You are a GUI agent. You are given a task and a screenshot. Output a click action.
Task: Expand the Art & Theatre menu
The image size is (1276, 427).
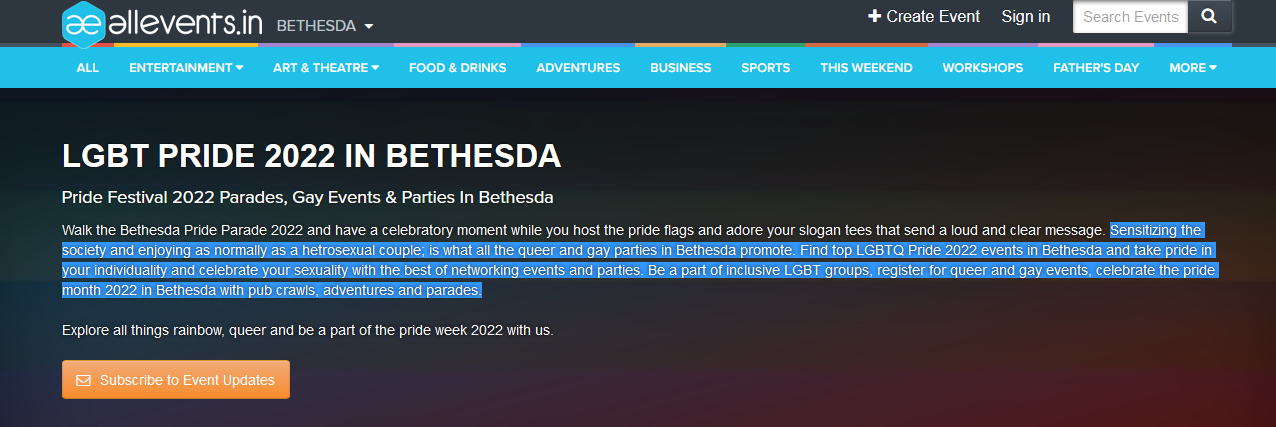coord(325,68)
